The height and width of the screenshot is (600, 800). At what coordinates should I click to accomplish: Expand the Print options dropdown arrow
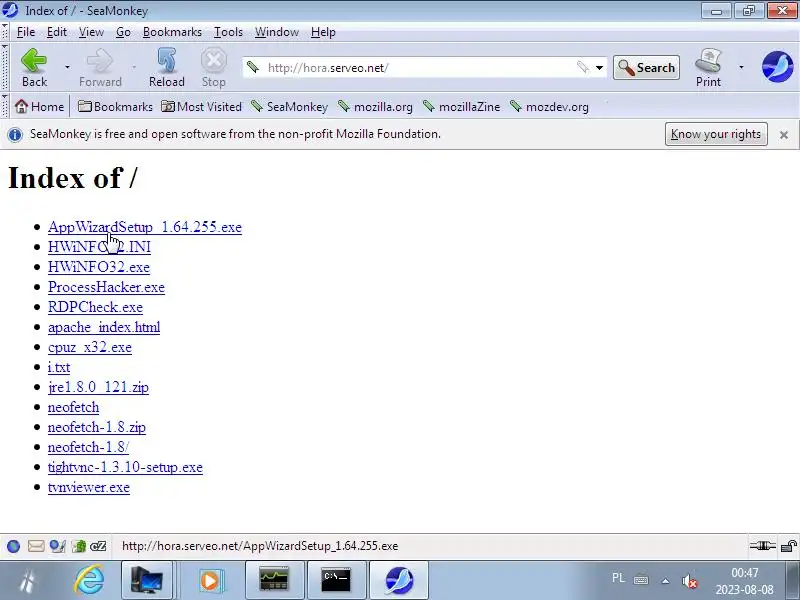(741, 67)
